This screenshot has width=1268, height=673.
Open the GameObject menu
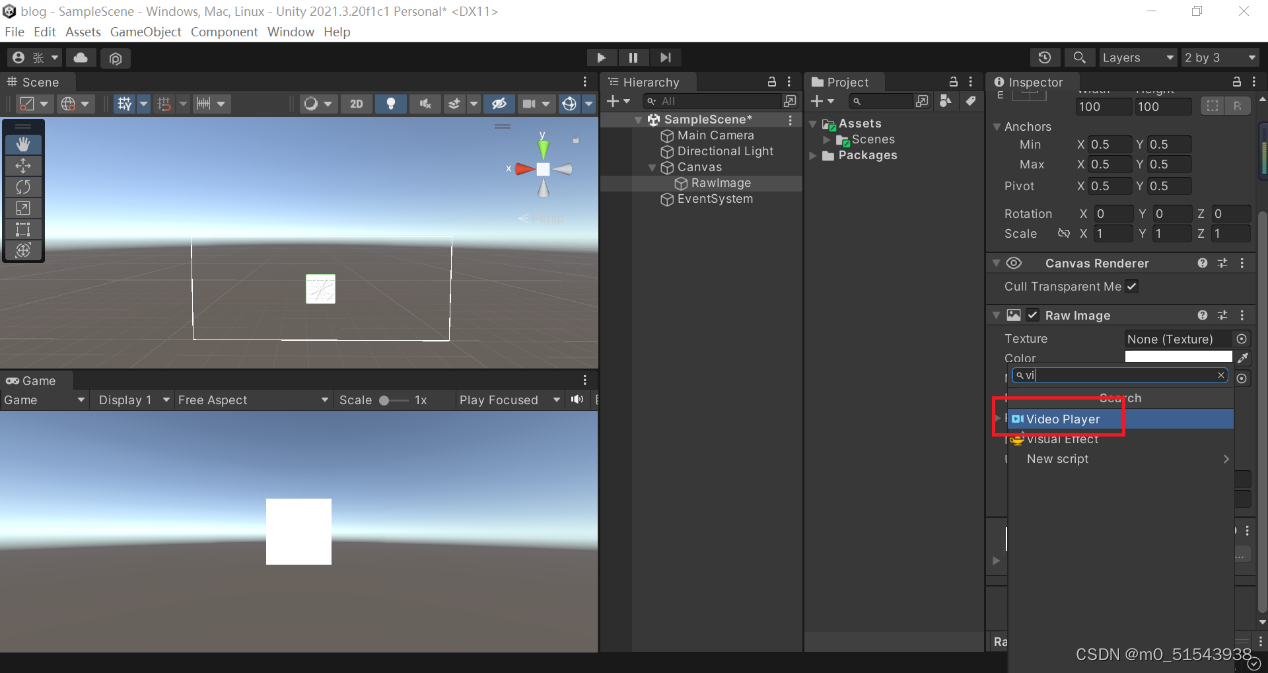coord(145,31)
